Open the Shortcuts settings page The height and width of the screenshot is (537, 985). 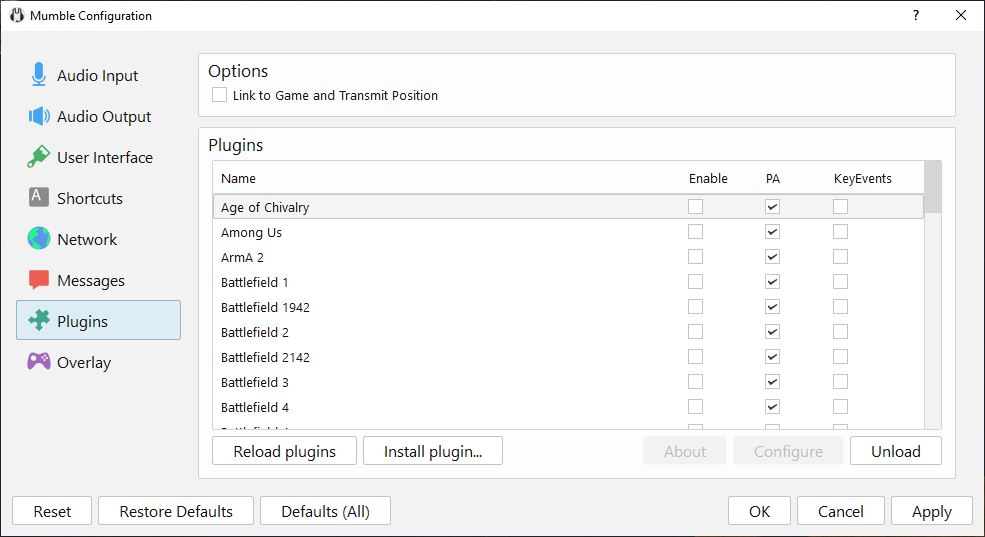(x=98, y=198)
